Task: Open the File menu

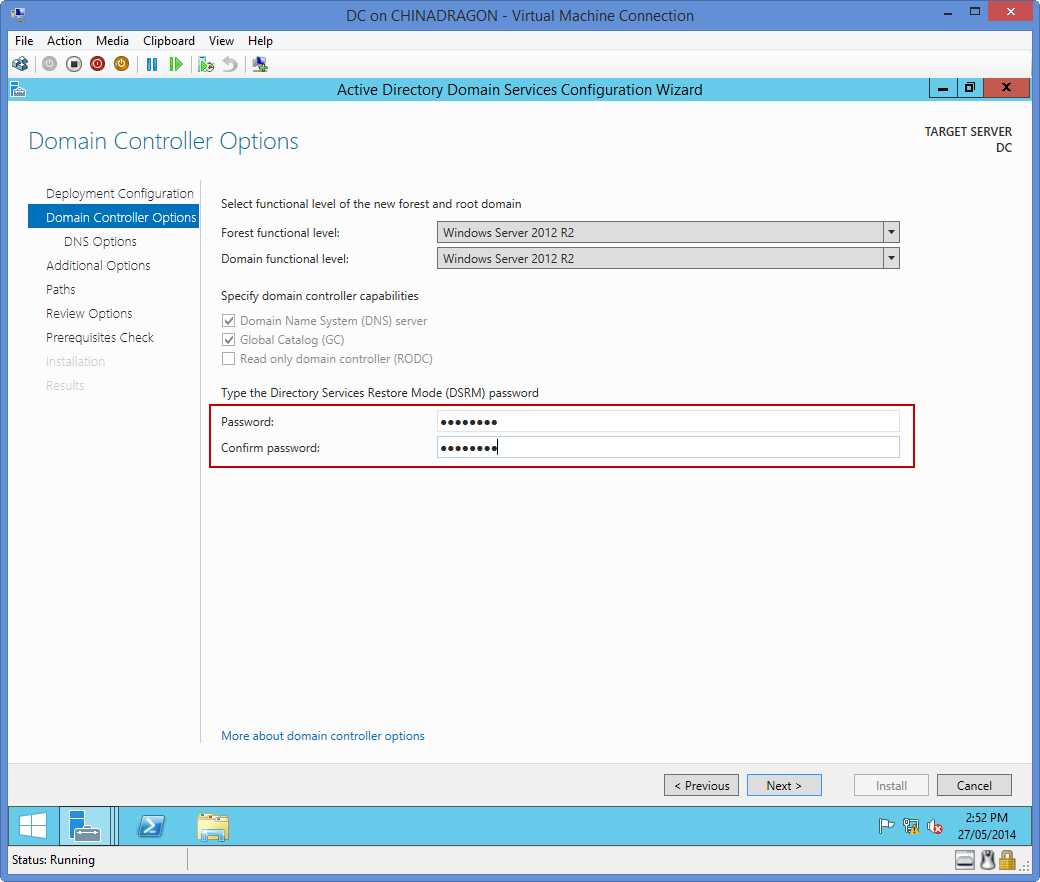Action: tap(24, 41)
